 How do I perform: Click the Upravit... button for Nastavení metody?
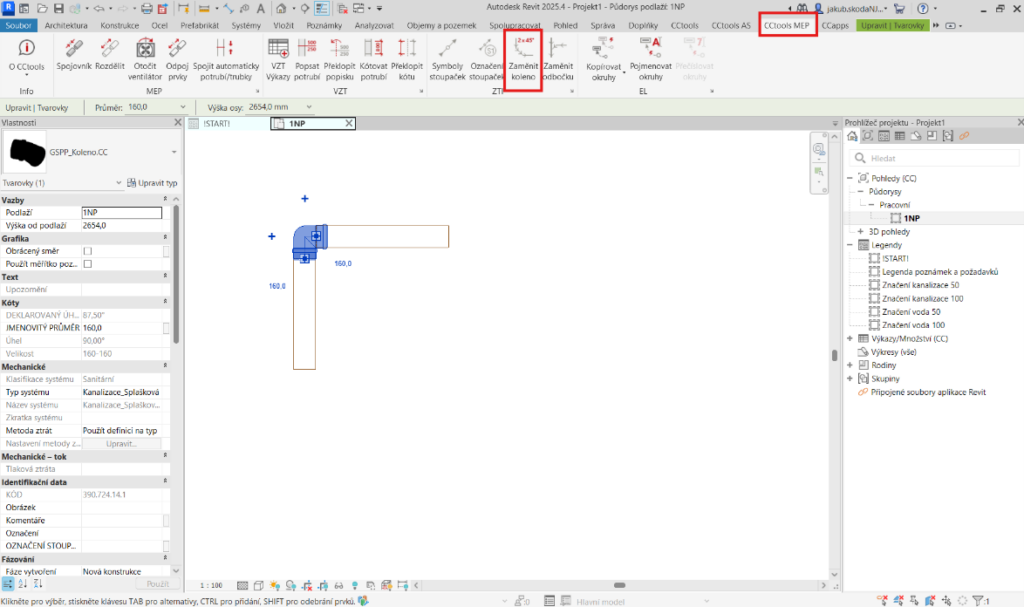pos(121,444)
